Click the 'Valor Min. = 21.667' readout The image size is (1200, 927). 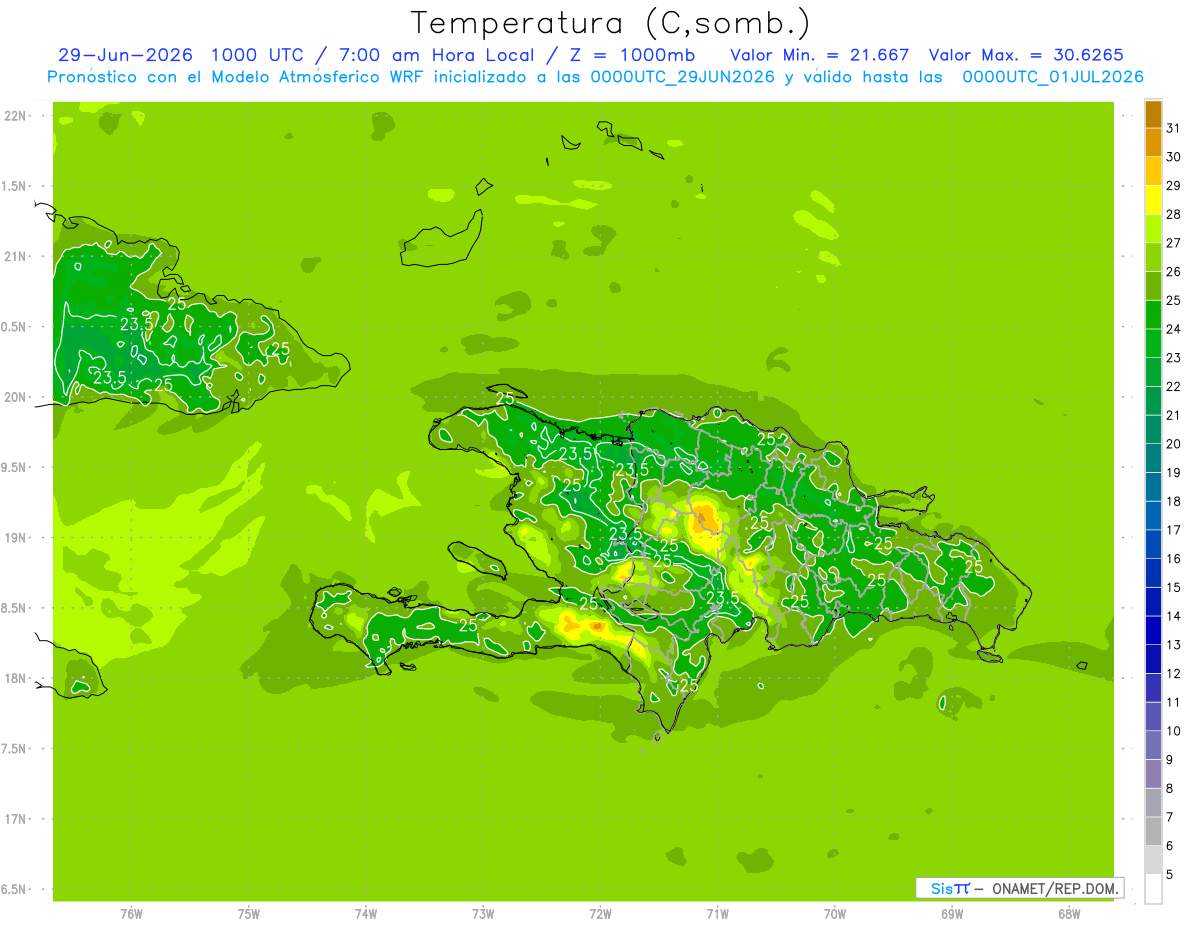pos(820,55)
